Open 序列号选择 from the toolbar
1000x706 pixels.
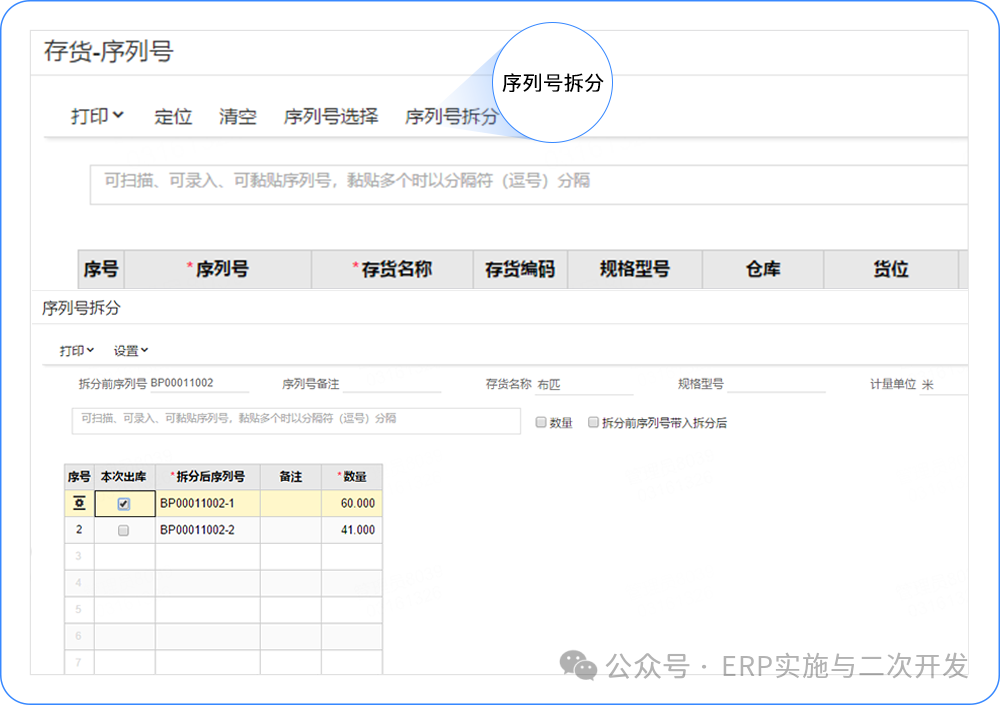tap(331, 116)
